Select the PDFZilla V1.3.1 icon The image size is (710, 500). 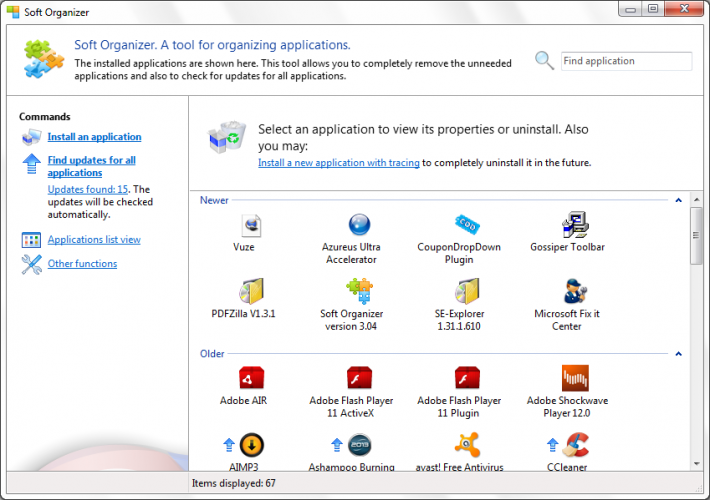click(x=251, y=291)
